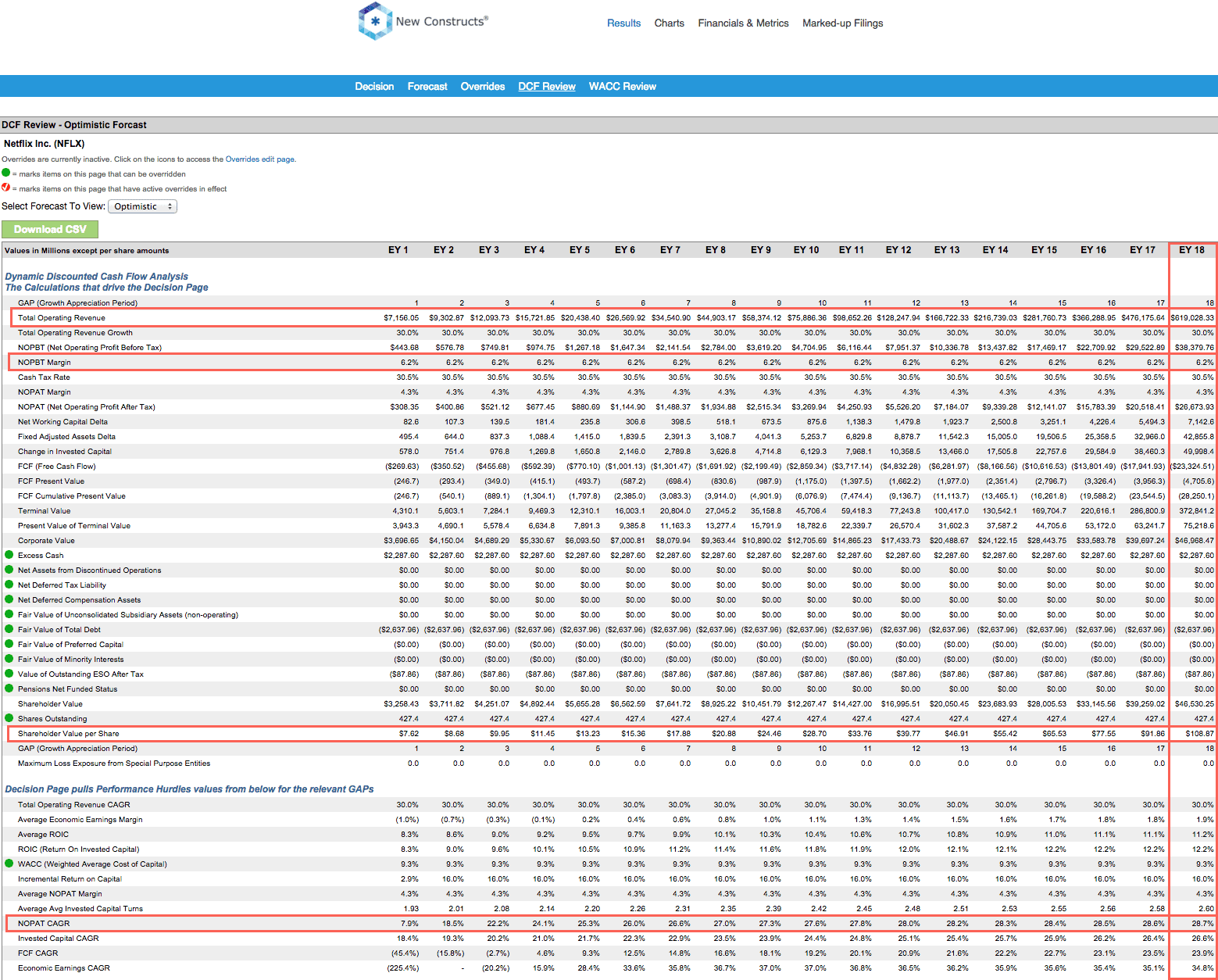Viewport: 1218px width, 980px height.
Task: Click the Fixed Adjusted Assets Delta label
Action: (x=67, y=437)
